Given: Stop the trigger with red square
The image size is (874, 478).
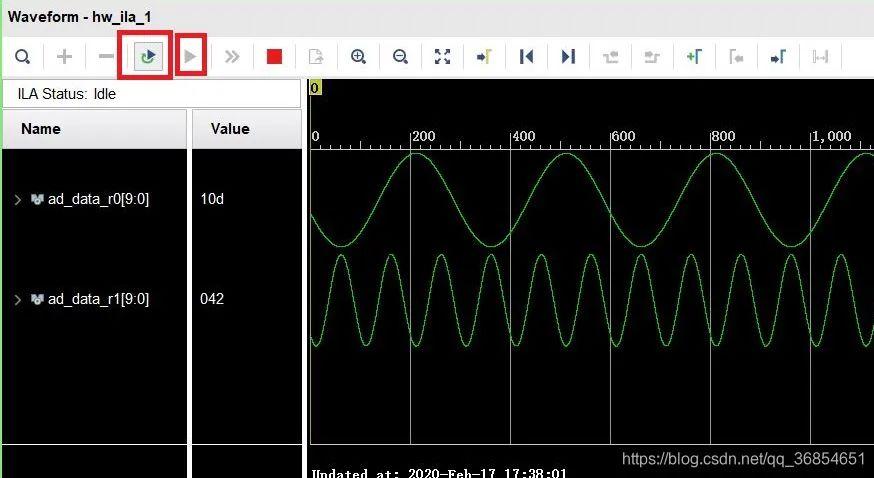Looking at the screenshot, I should [274, 56].
